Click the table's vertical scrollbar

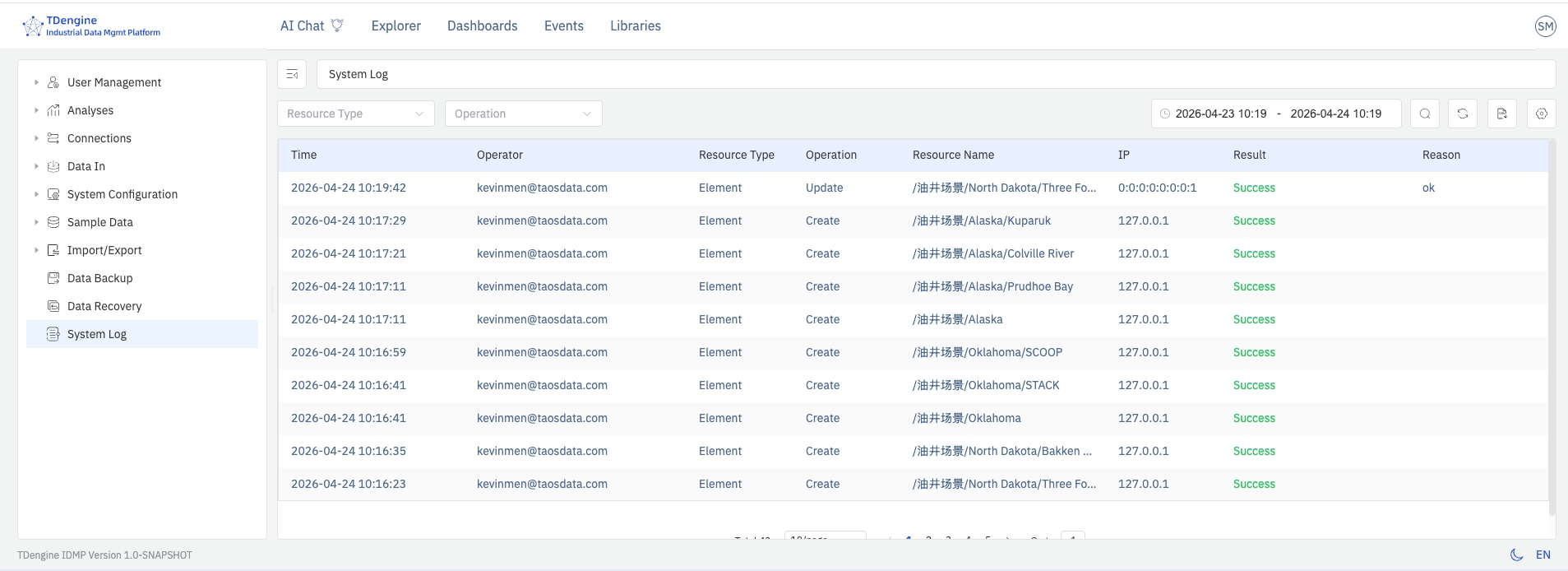tap(1552, 329)
